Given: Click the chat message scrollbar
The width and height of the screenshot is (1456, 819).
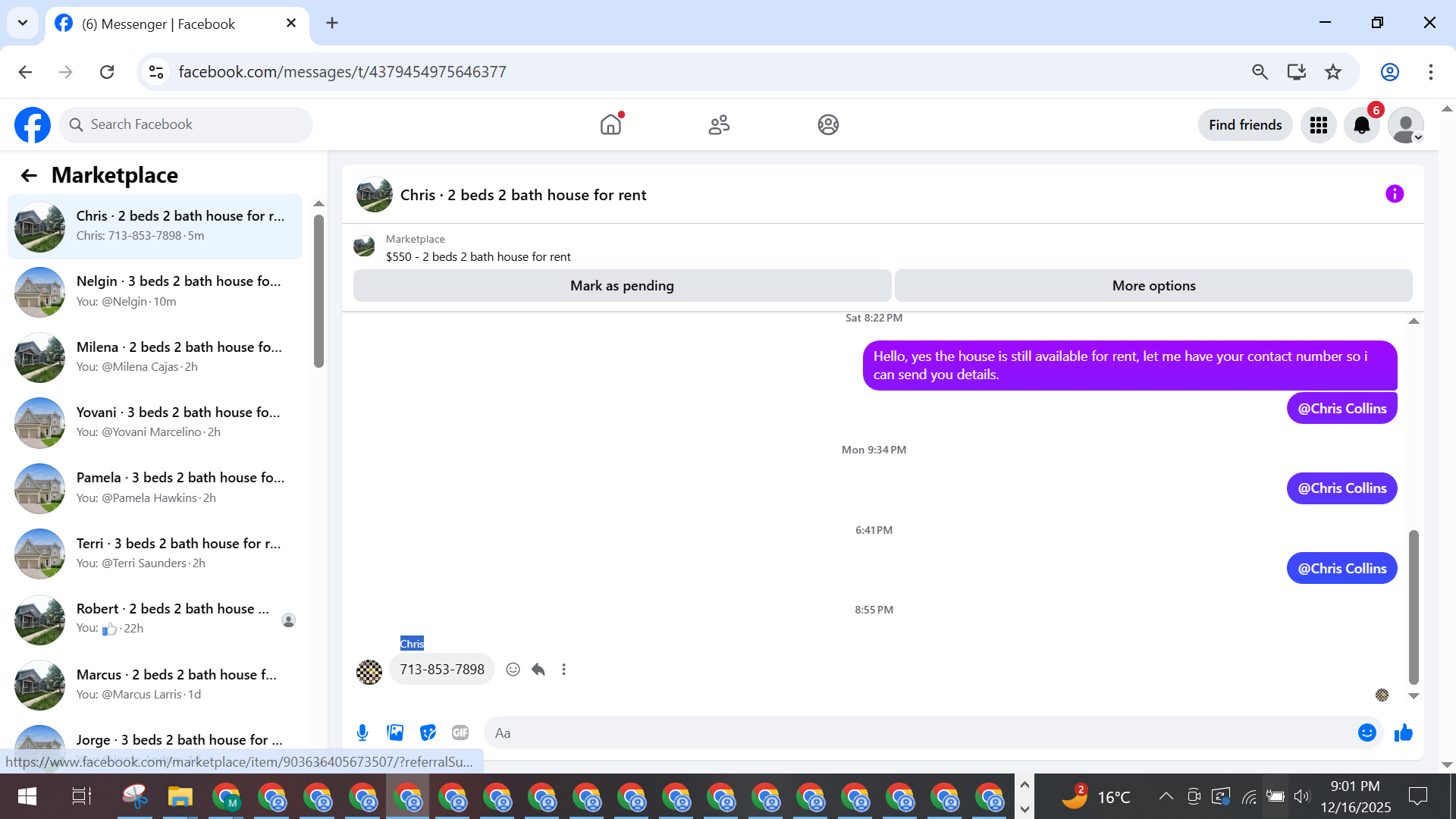Looking at the screenshot, I should tap(1414, 607).
